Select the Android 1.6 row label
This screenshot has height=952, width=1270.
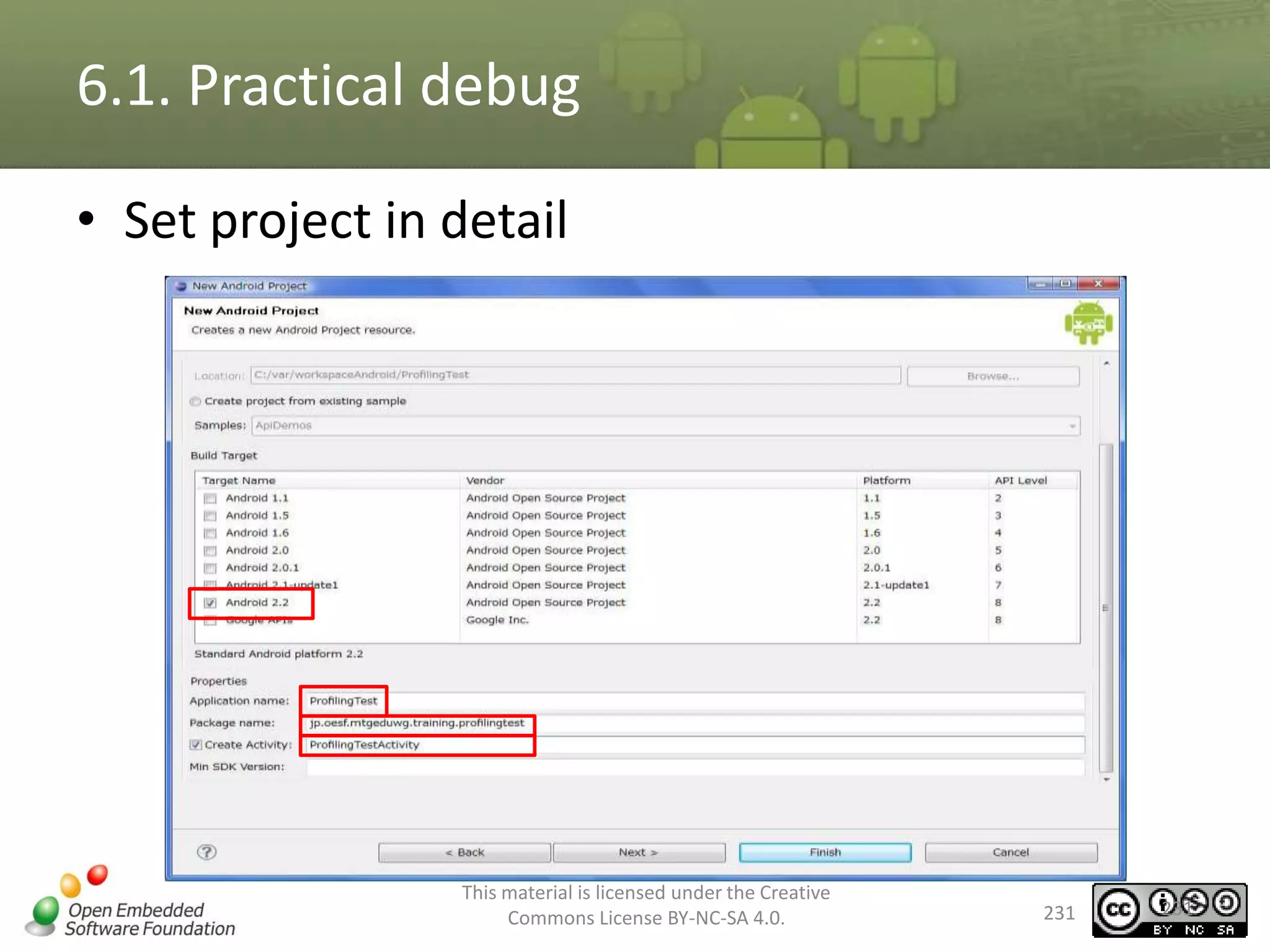coord(257,533)
